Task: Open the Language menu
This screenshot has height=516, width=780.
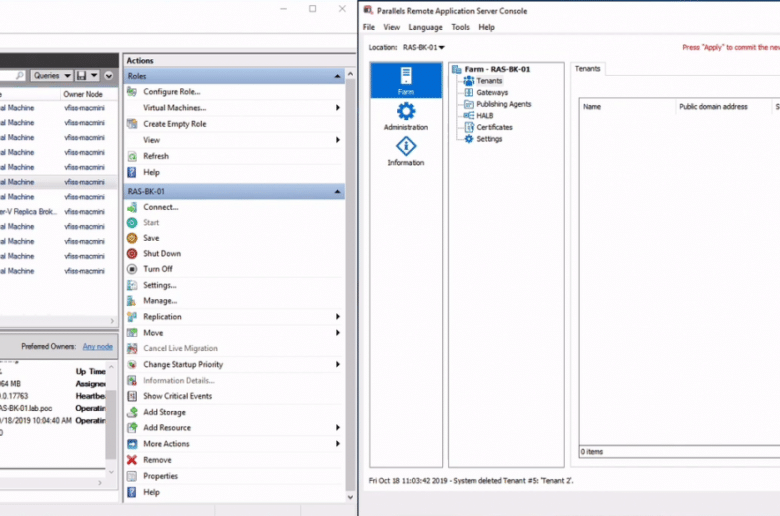Action: 425,27
